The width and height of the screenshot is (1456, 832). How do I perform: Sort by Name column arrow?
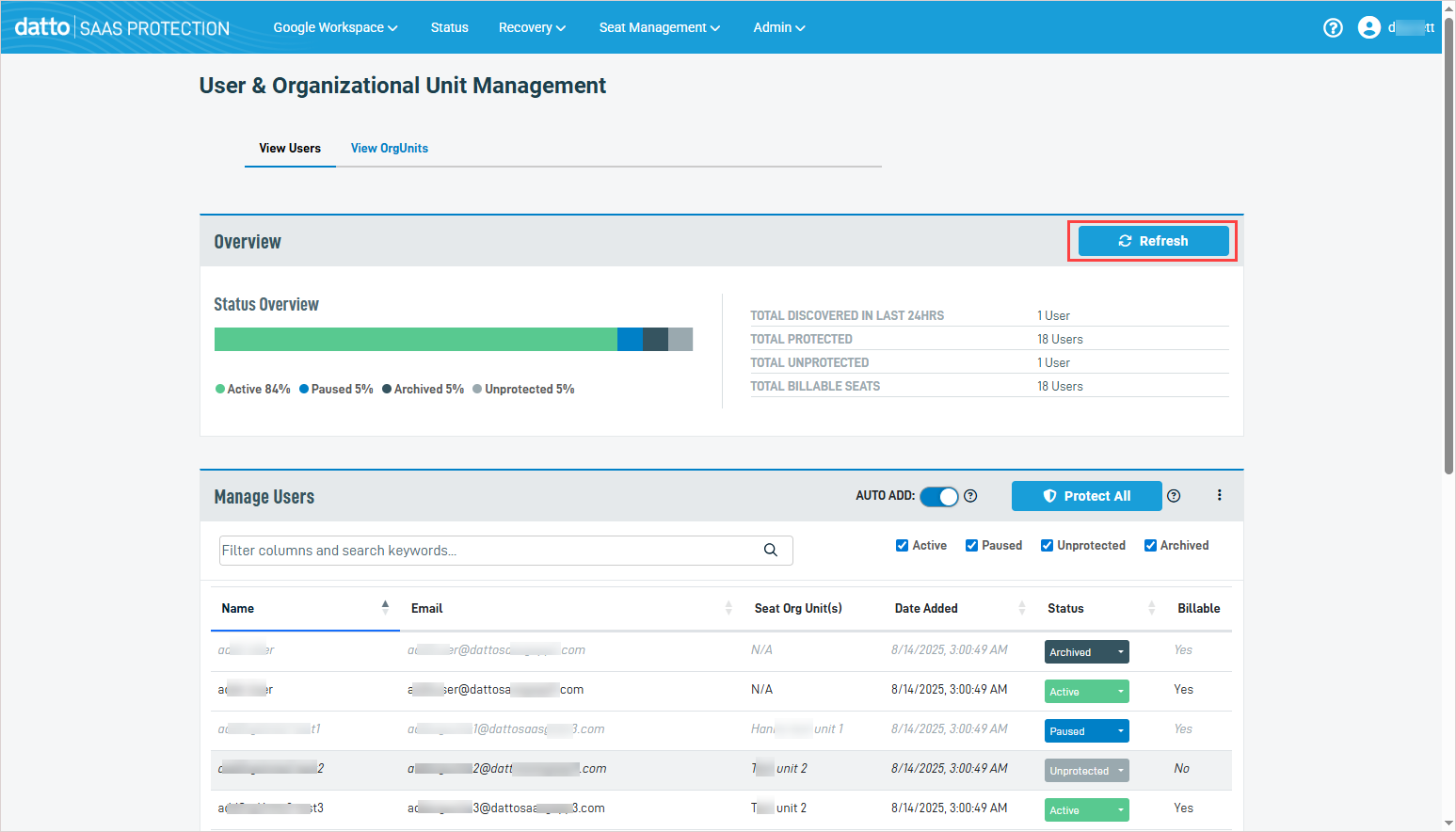[385, 608]
